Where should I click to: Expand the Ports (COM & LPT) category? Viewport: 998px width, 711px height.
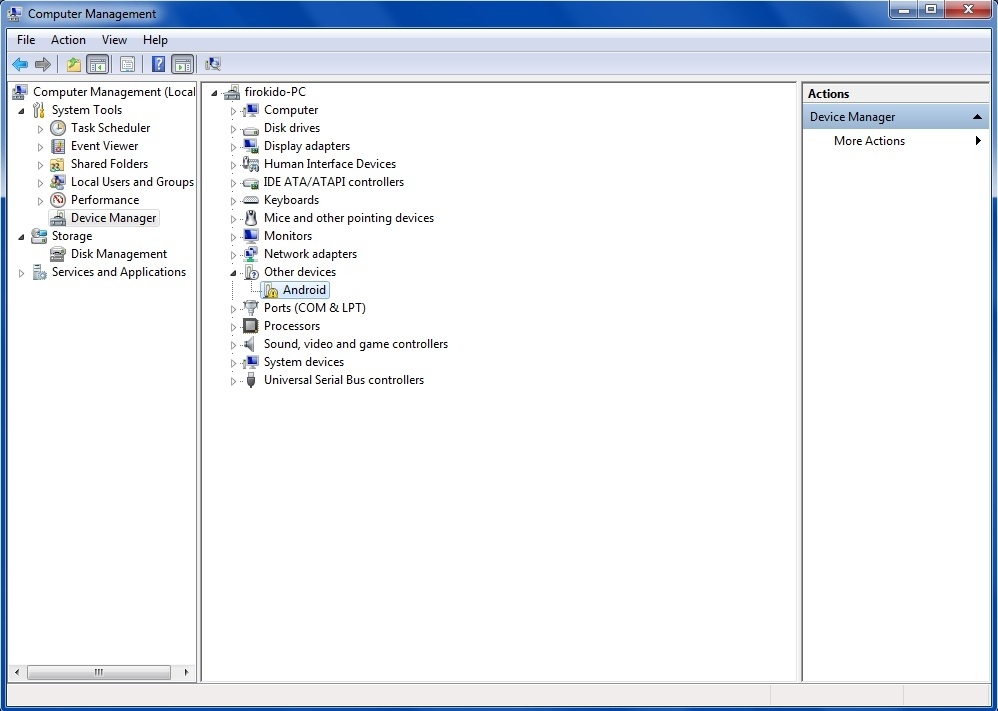[234, 309]
